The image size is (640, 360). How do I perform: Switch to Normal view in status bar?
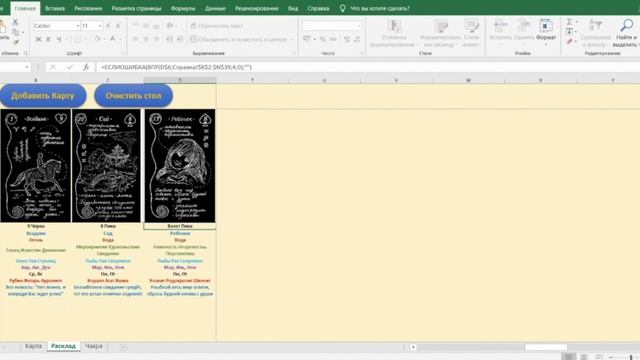point(569,356)
